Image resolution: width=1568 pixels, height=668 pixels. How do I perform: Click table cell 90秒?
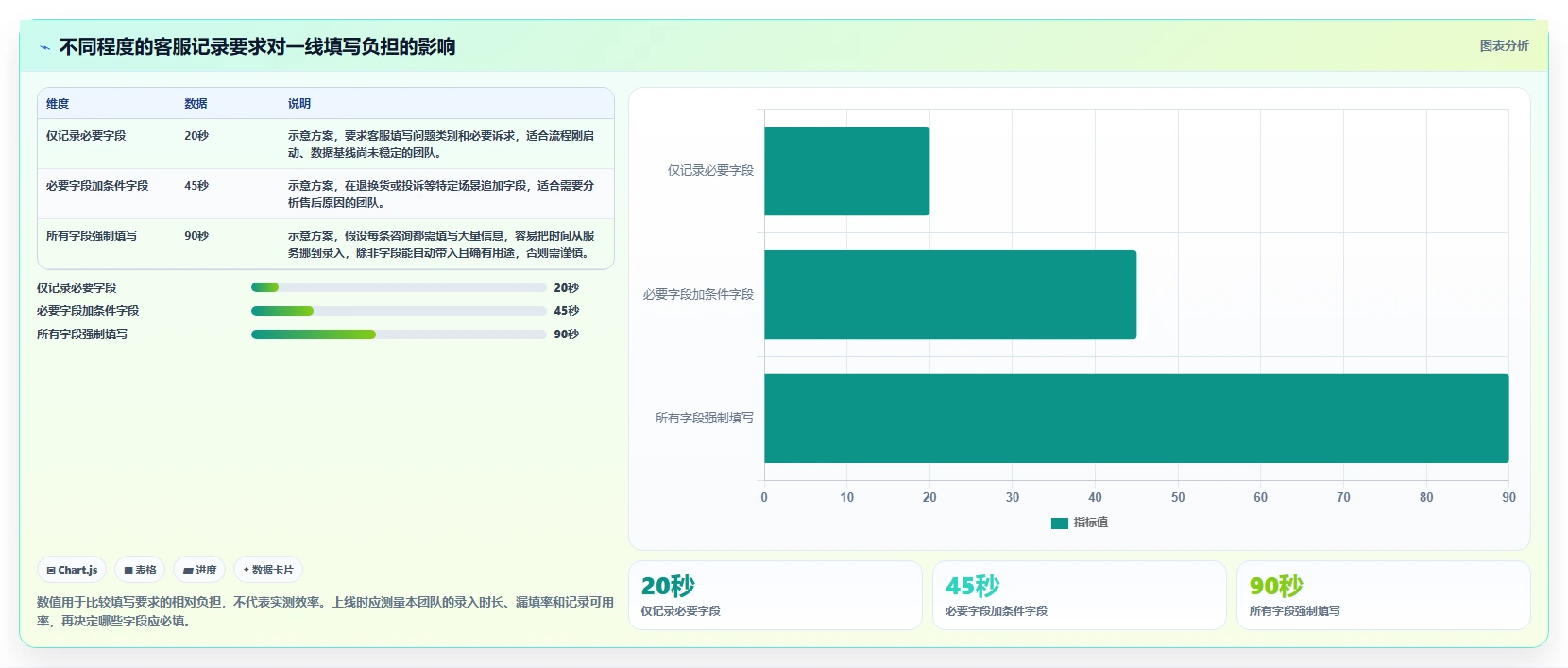click(x=196, y=236)
